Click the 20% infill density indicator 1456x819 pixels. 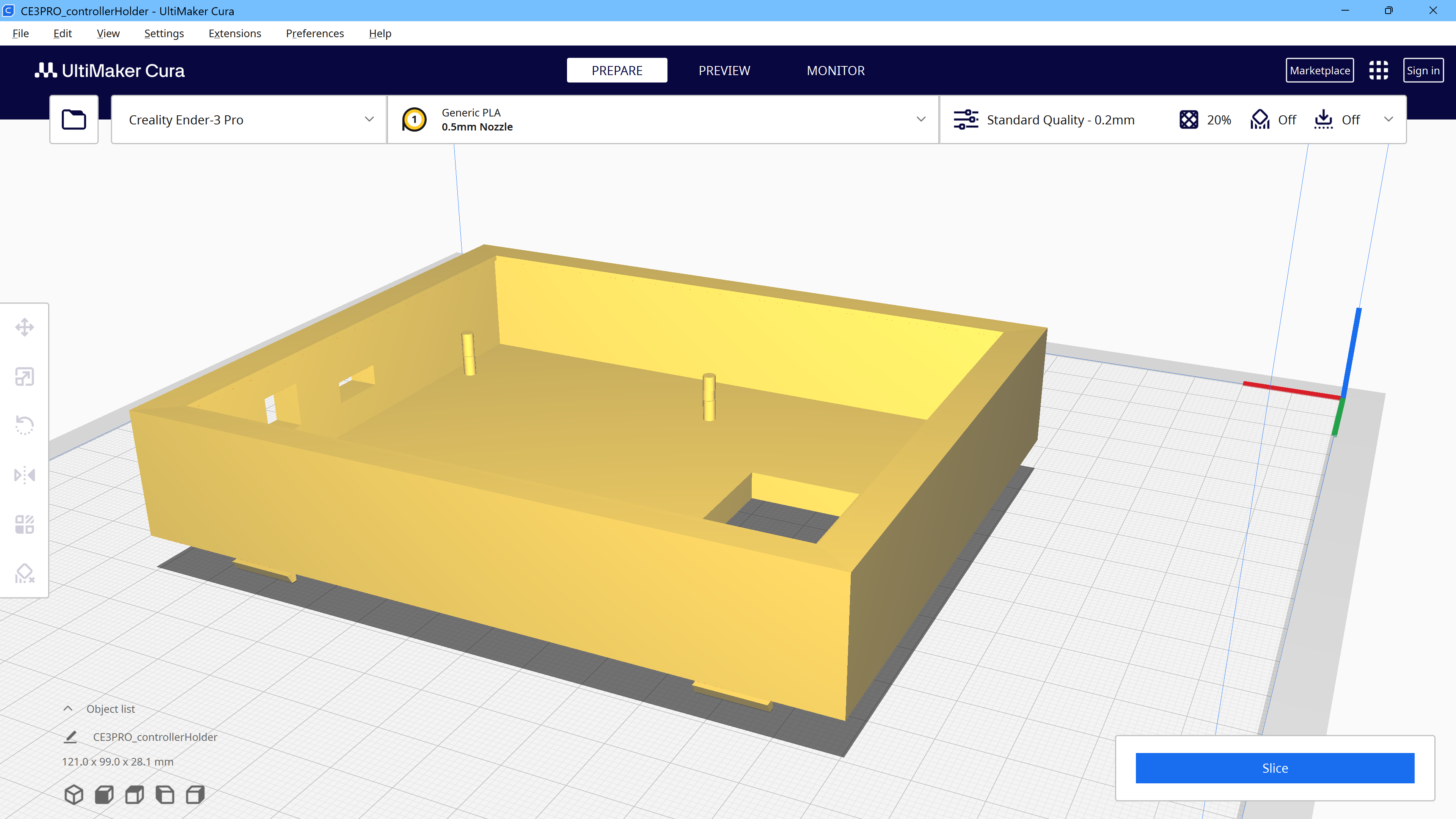[x=1205, y=120]
